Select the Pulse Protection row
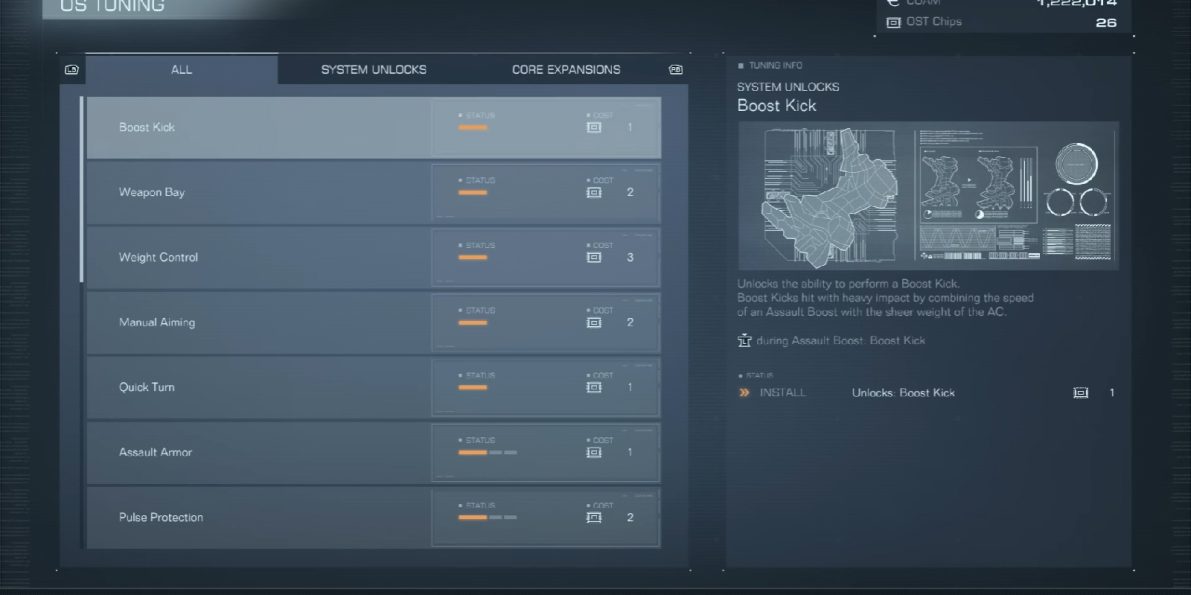 pyautogui.click(x=374, y=517)
